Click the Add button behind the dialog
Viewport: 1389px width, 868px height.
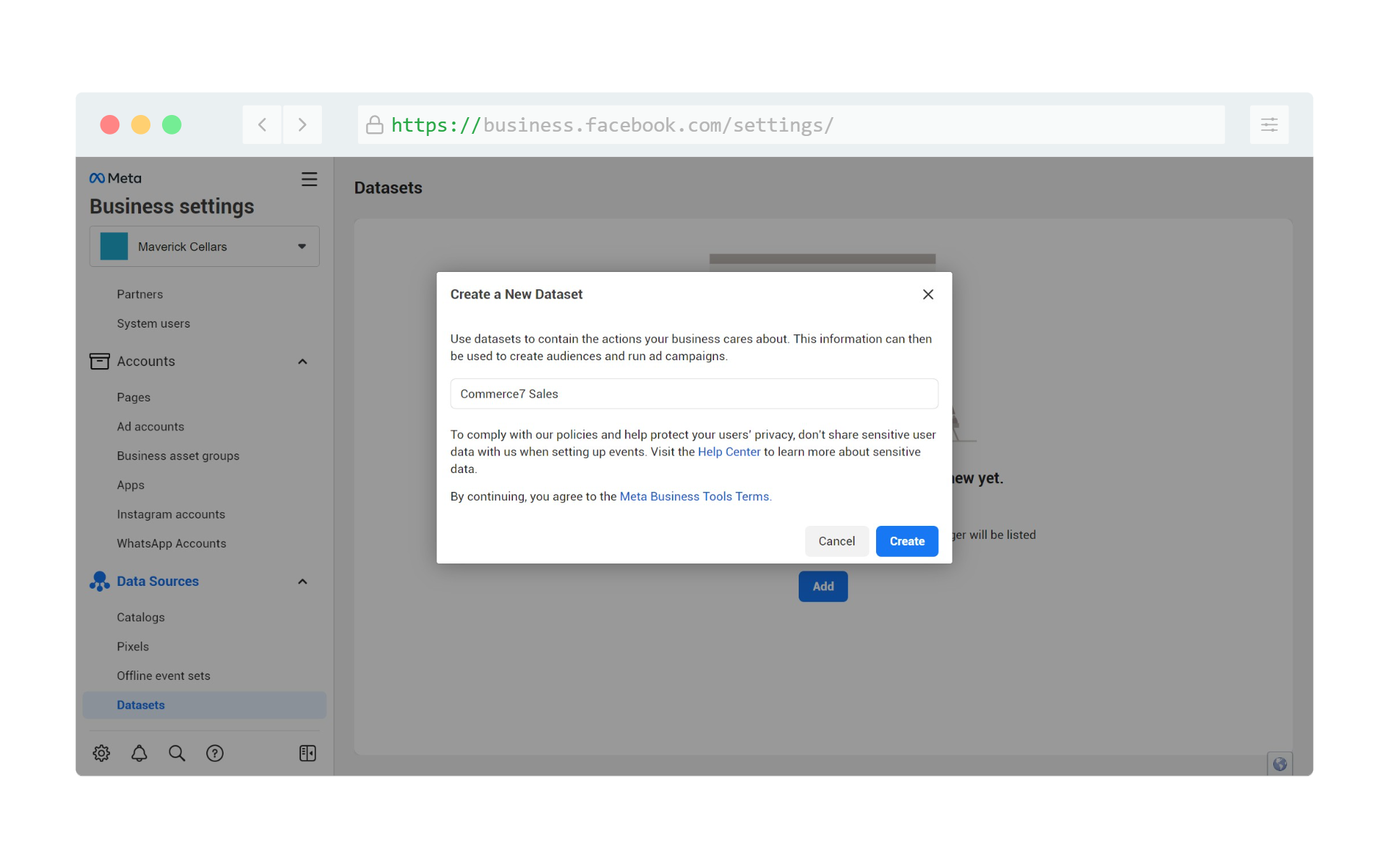[823, 587]
